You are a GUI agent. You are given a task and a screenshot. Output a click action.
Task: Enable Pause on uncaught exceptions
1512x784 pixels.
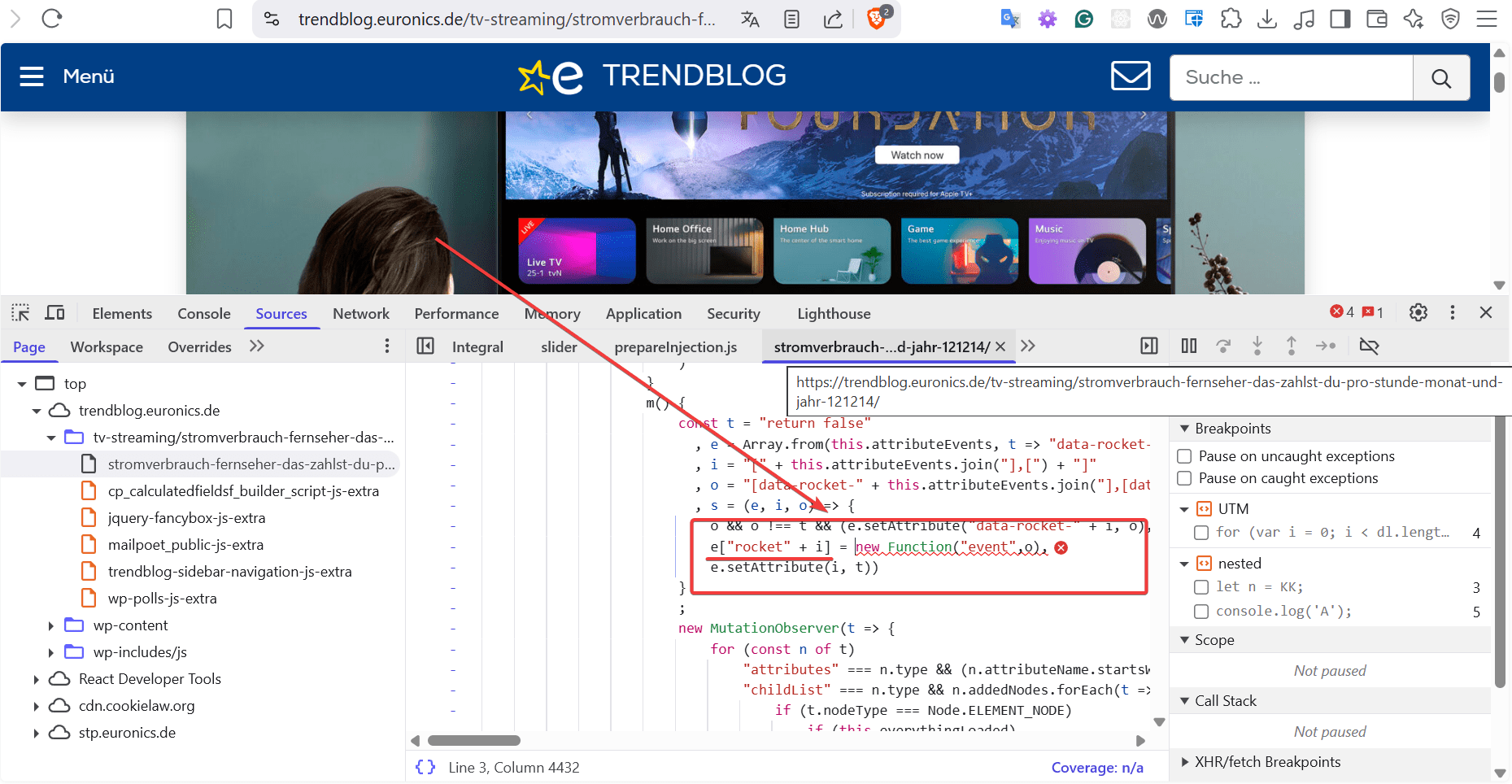(1185, 456)
